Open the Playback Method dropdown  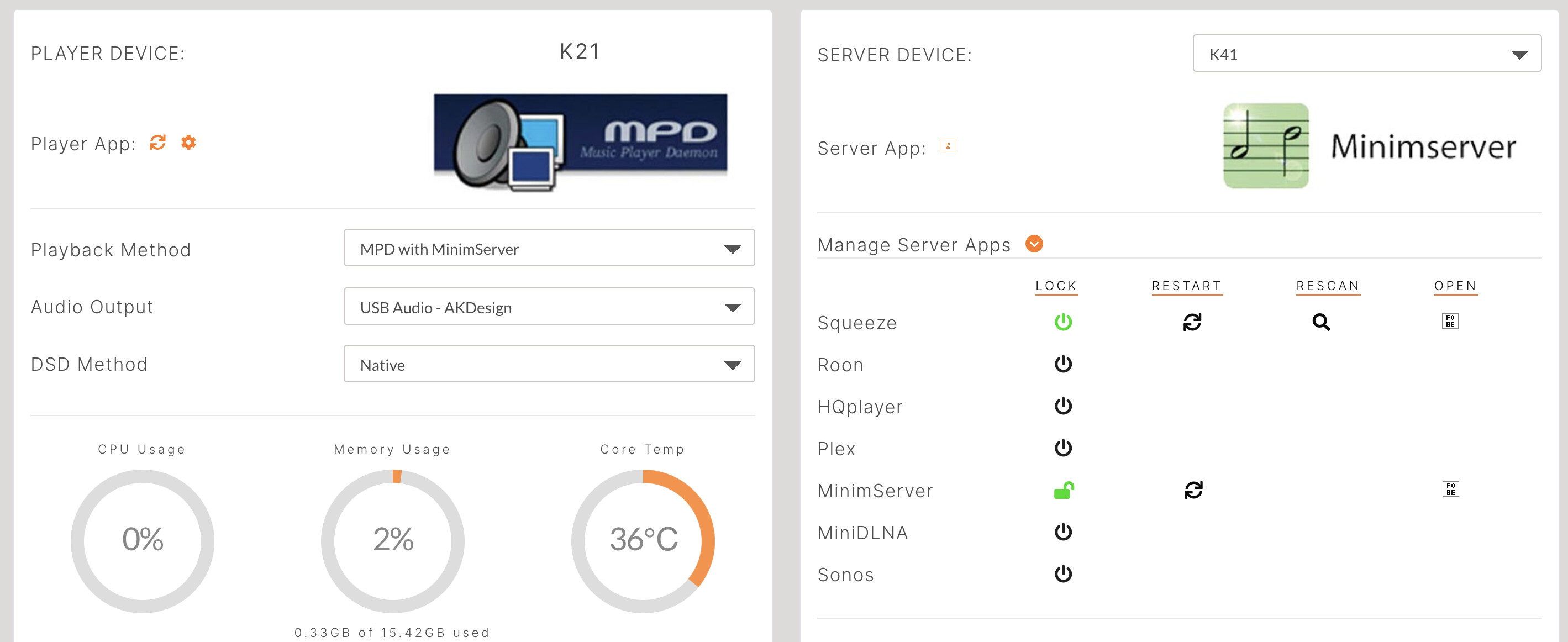coord(549,248)
